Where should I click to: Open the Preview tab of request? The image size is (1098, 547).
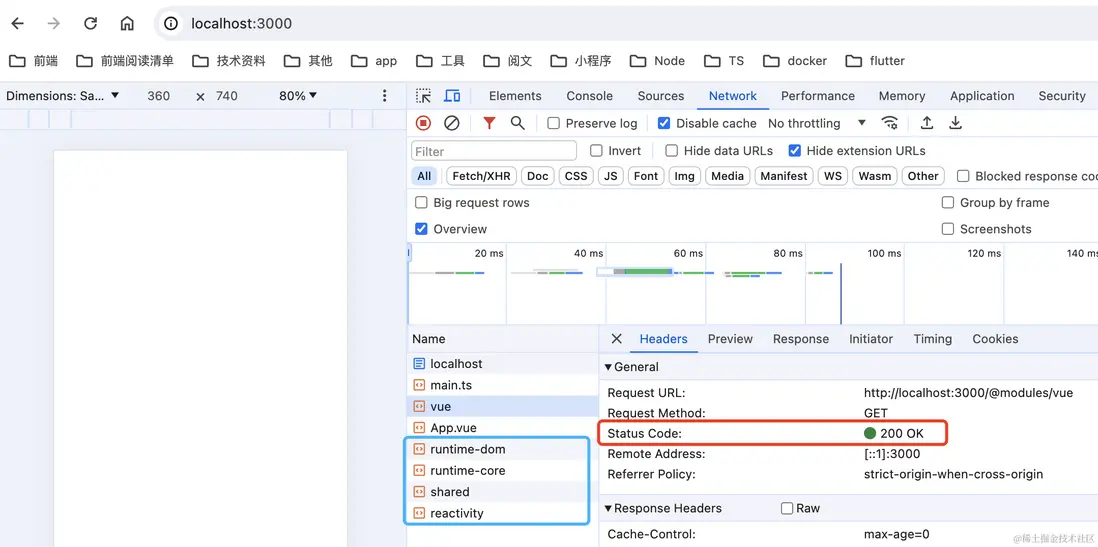point(730,339)
